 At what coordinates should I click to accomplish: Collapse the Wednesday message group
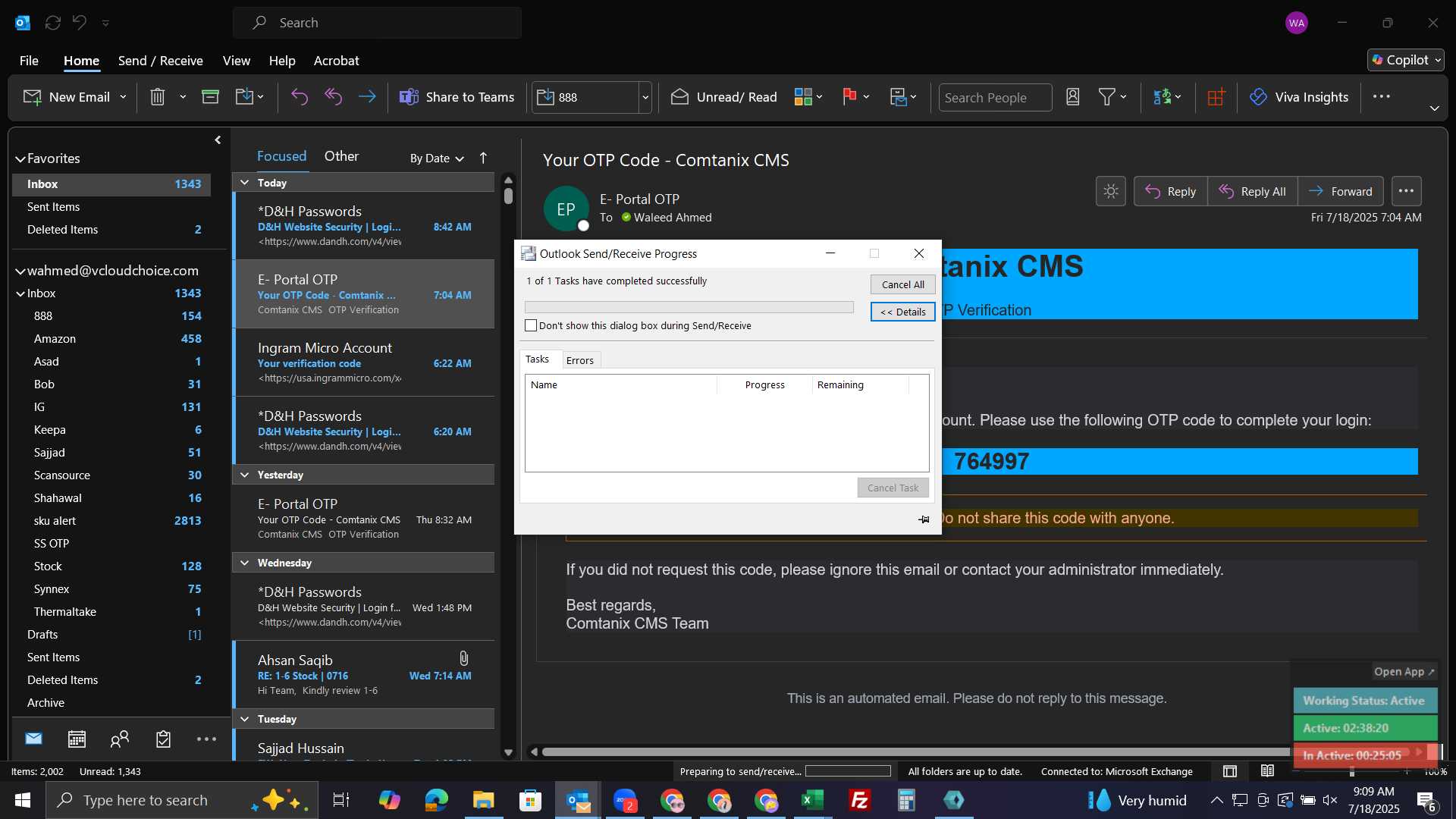coord(245,563)
